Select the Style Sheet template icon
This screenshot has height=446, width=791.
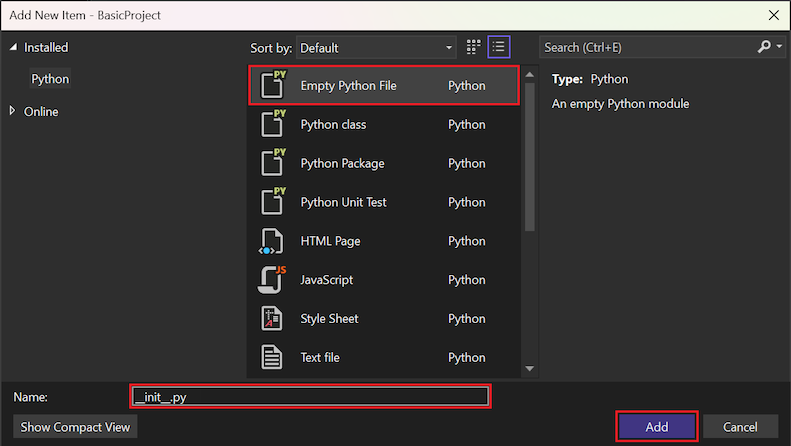272,319
